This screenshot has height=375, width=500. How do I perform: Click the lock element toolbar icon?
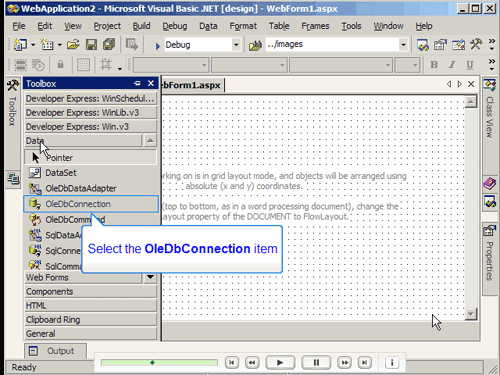pyautogui.click(x=60, y=64)
